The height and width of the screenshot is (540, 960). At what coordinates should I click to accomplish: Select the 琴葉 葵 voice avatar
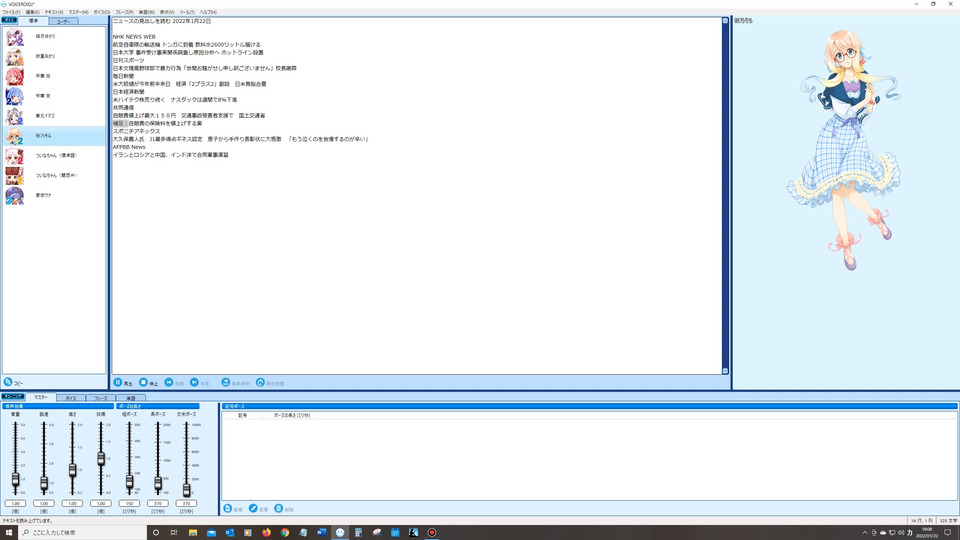pyautogui.click(x=14, y=96)
